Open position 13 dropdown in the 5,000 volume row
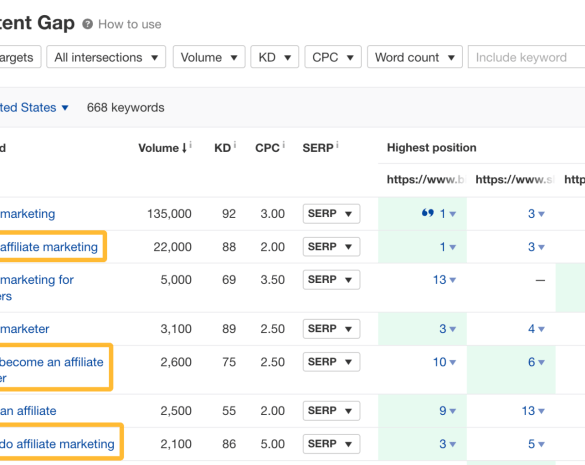The width and height of the screenshot is (585, 465). pos(444,280)
